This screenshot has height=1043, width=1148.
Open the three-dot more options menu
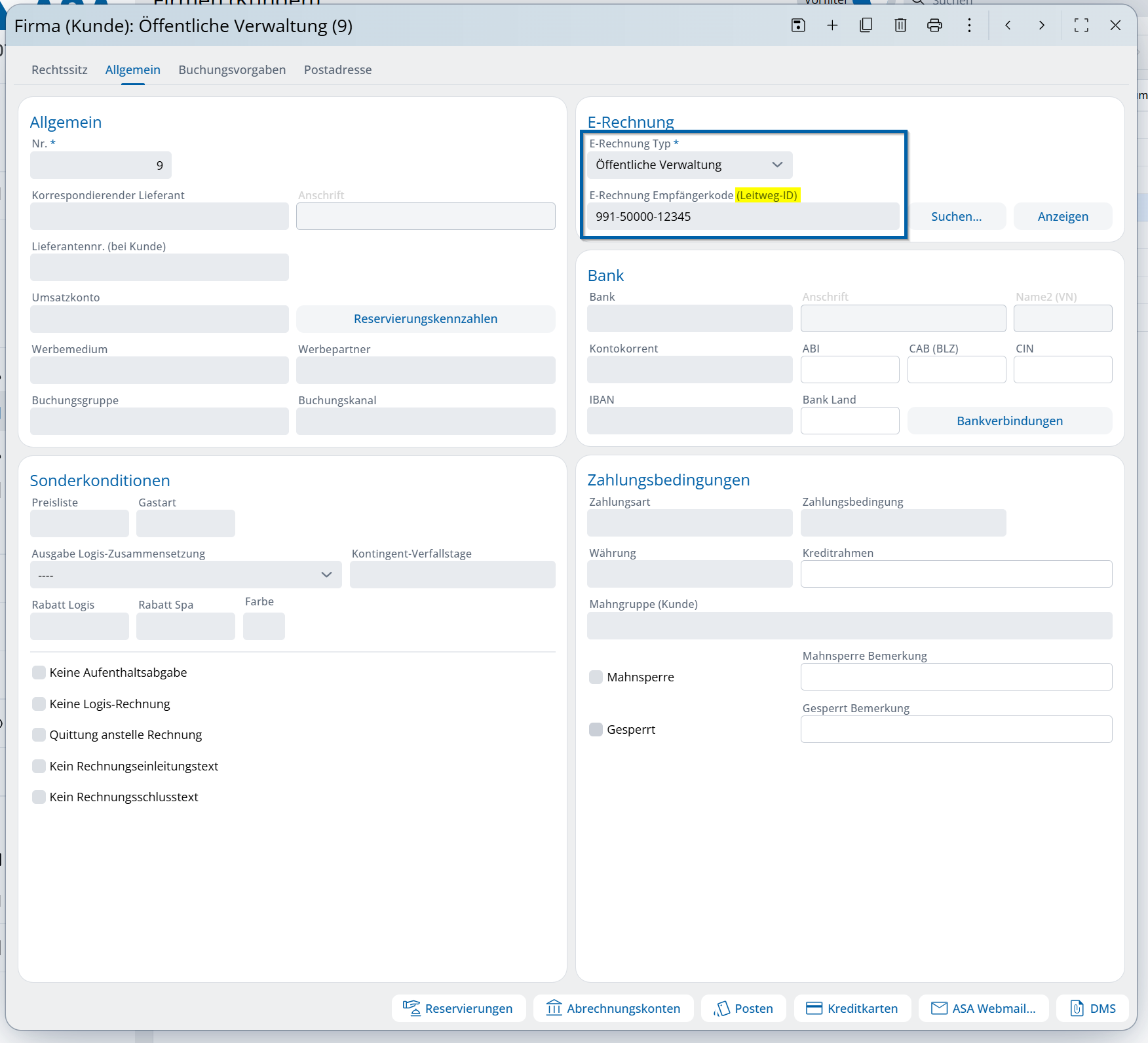[969, 26]
